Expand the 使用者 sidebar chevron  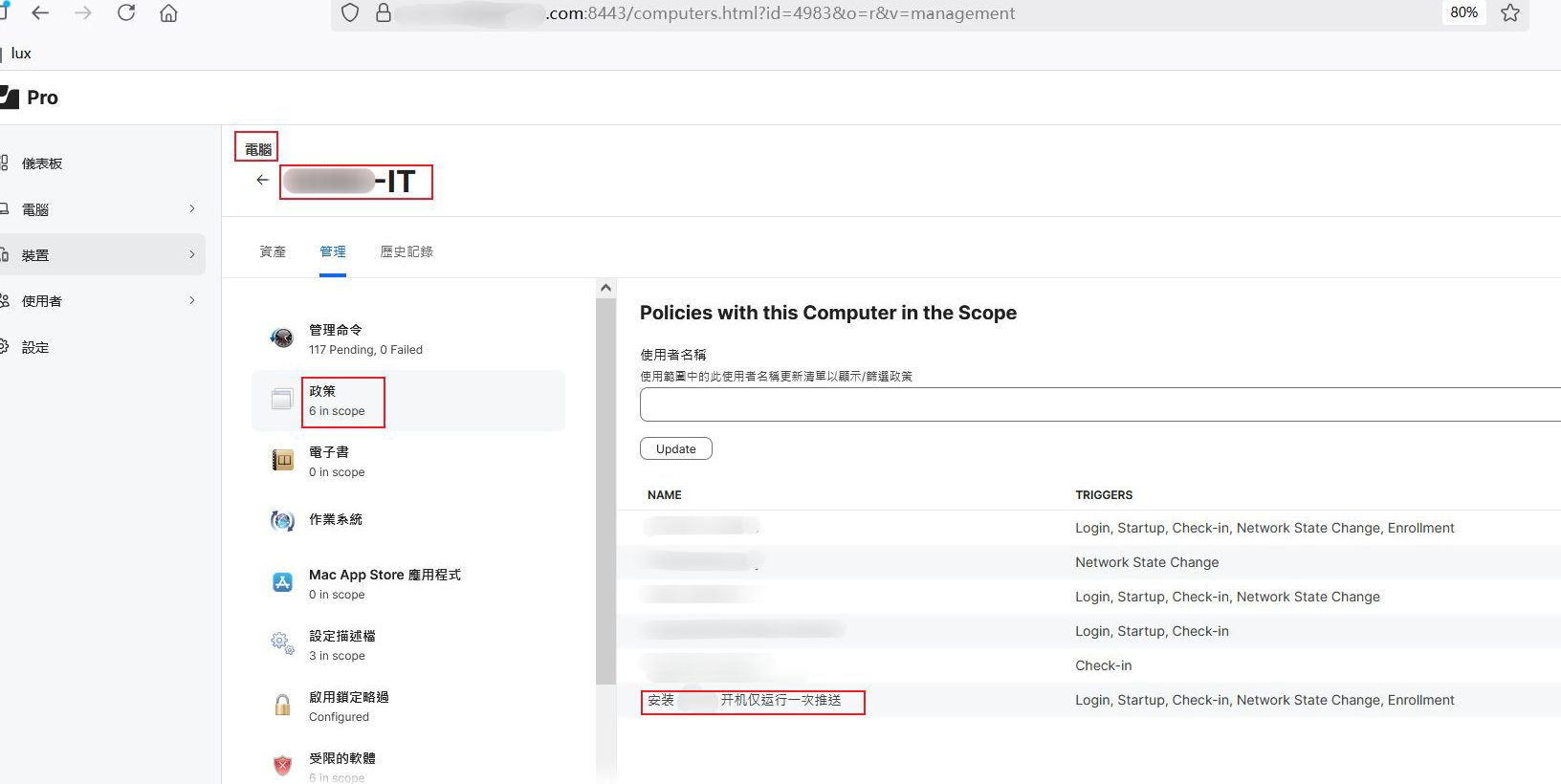pyautogui.click(x=192, y=301)
